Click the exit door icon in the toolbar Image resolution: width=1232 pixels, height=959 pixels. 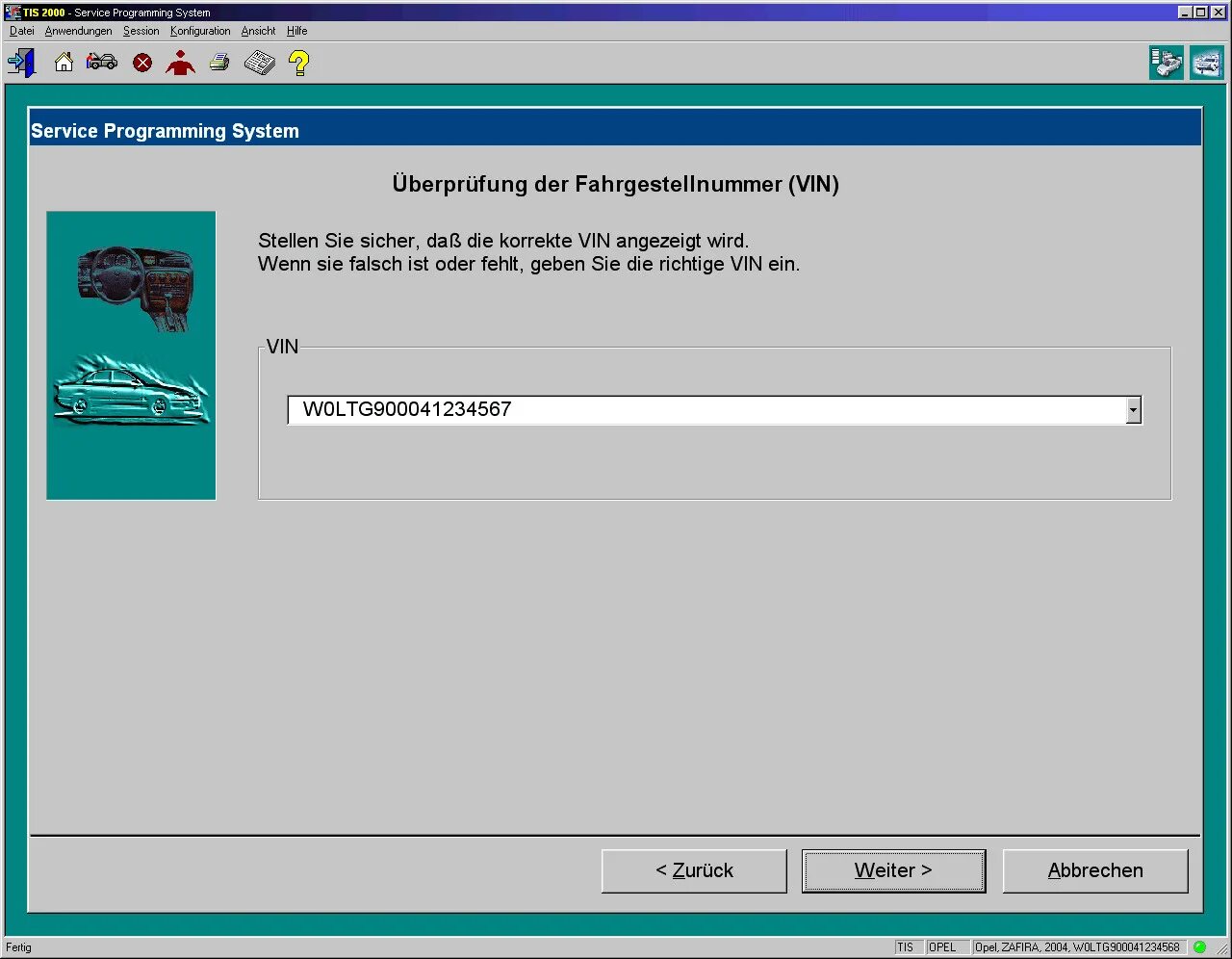click(x=21, y=64)
